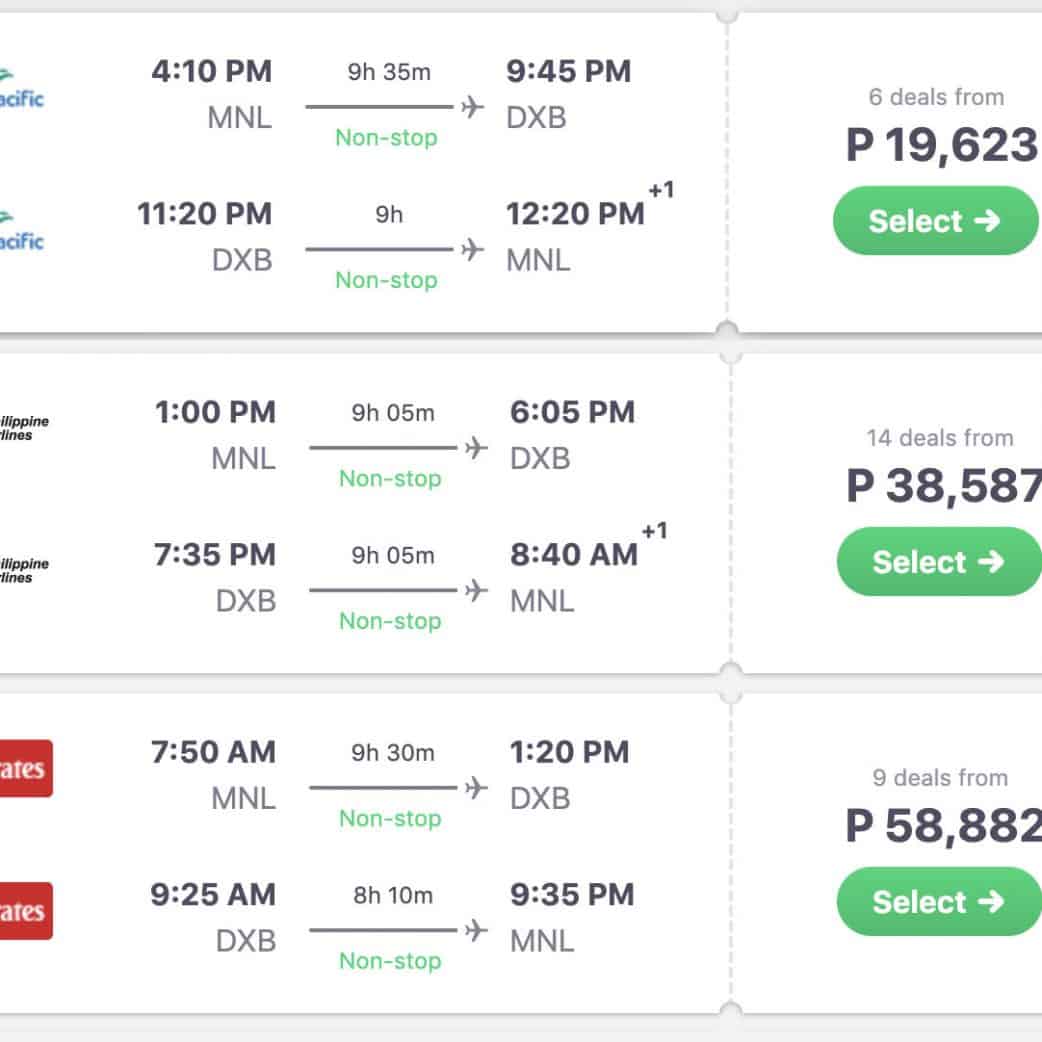Viewport: 1042px width, 1042px height.
Task: Click the Philippine Airlines logo on the 1:00 PM flight
Action: 24,429
